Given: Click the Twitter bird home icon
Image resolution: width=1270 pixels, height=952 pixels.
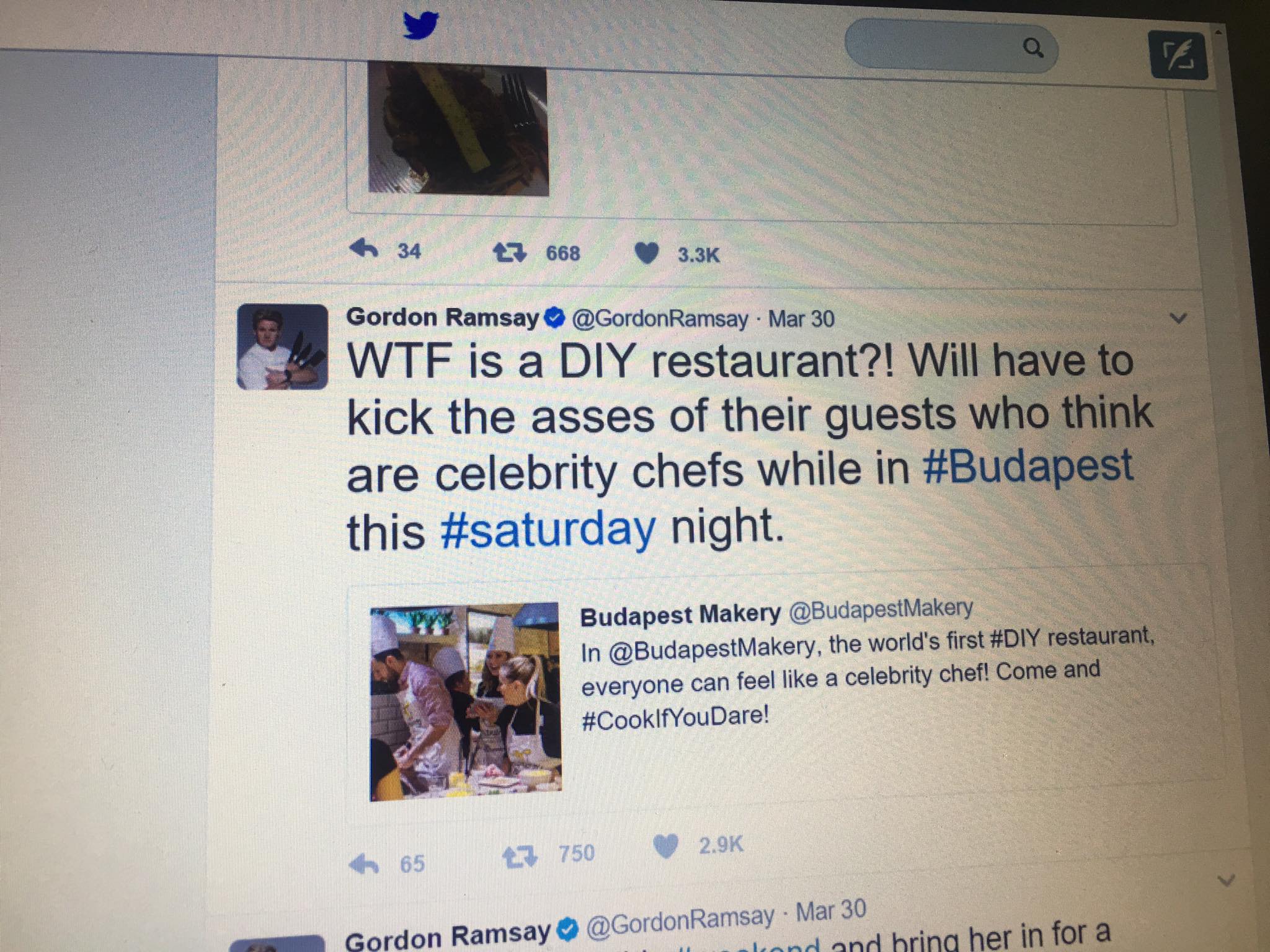Looking at the screenshot, I should point(420,26).
